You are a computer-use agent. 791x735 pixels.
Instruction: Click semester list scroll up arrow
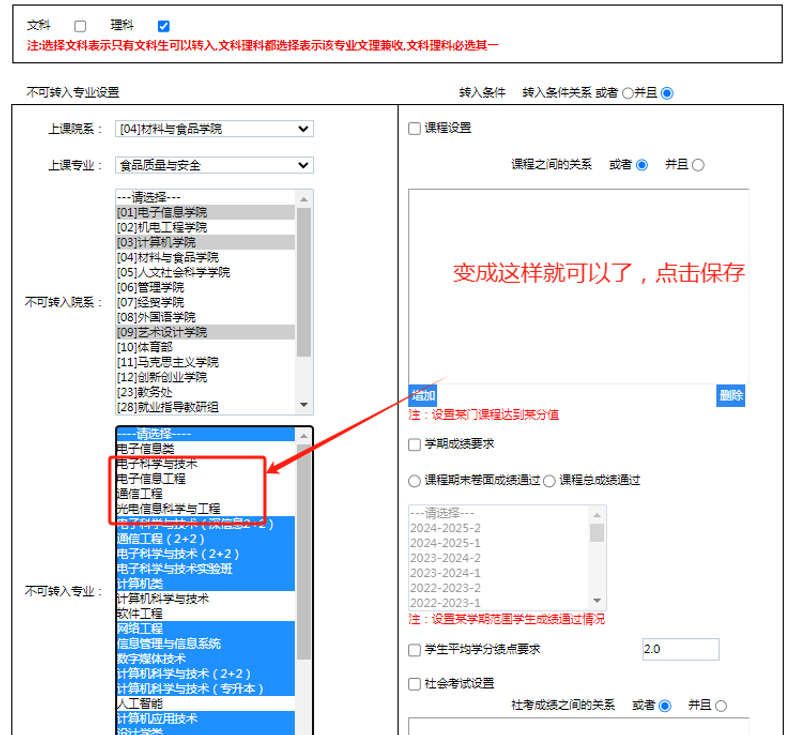pyautogui.click(x=597, y=515)
